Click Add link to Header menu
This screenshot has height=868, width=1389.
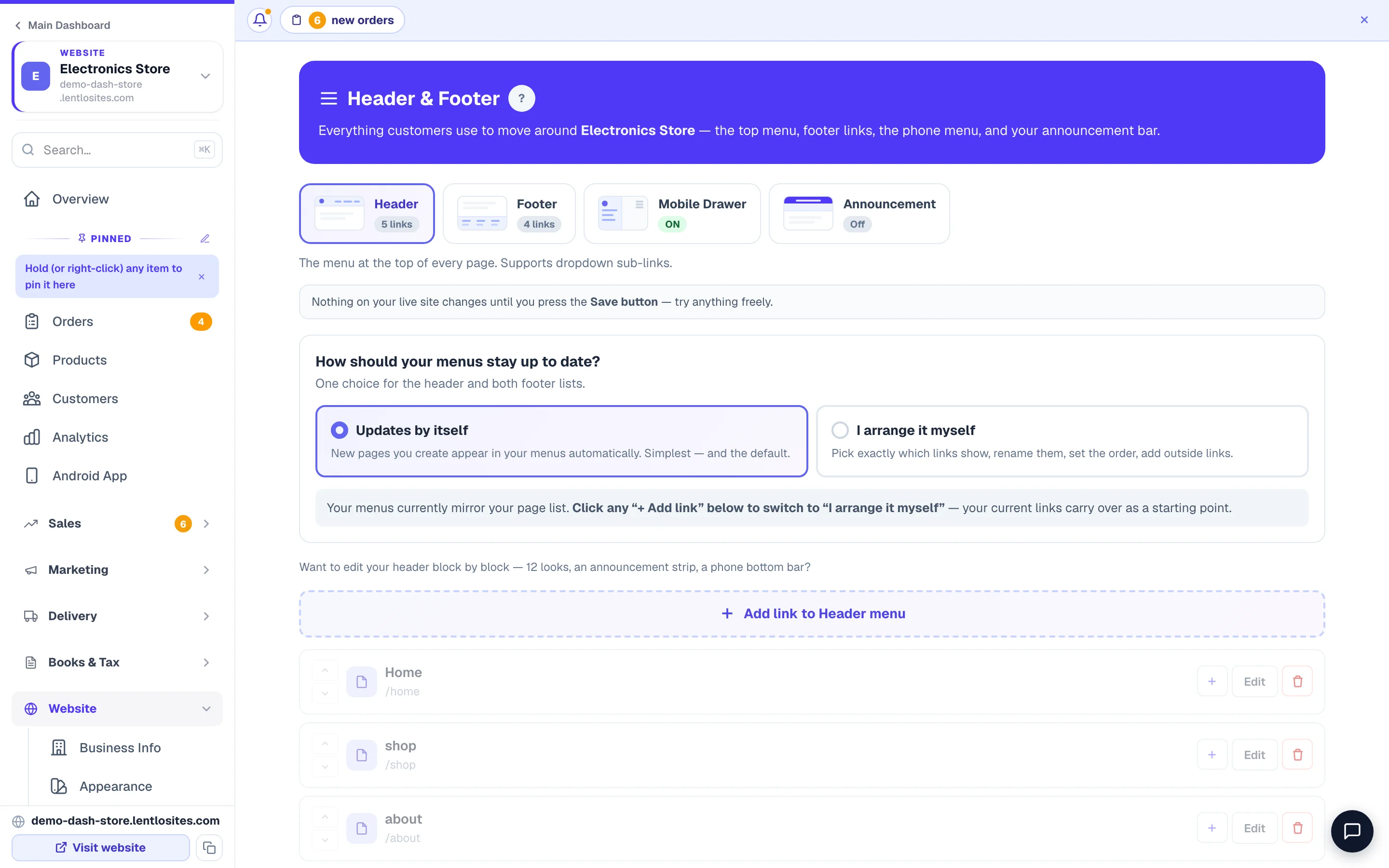coord(812,614)
